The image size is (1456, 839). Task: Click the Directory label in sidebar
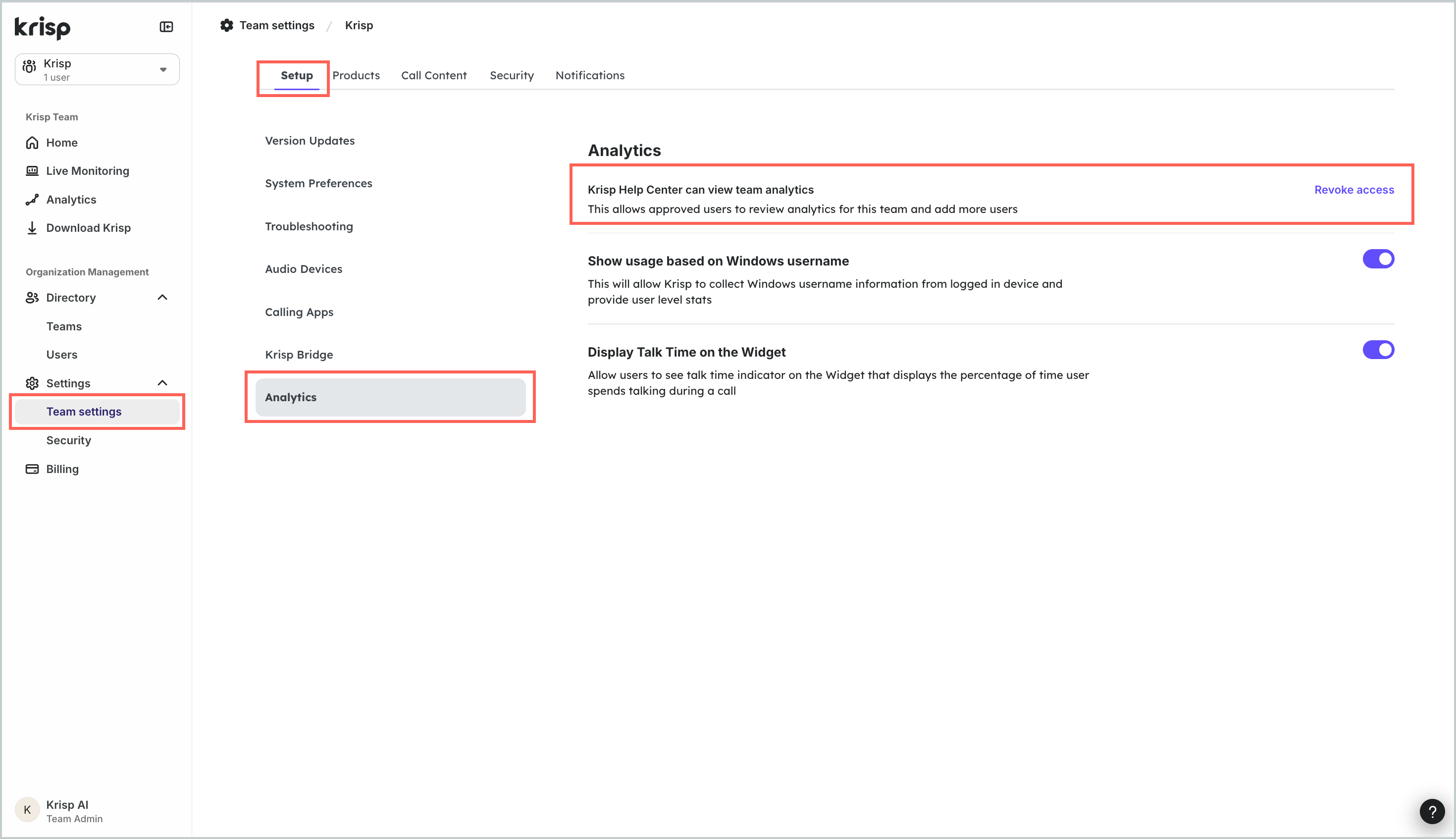point(71,297)
